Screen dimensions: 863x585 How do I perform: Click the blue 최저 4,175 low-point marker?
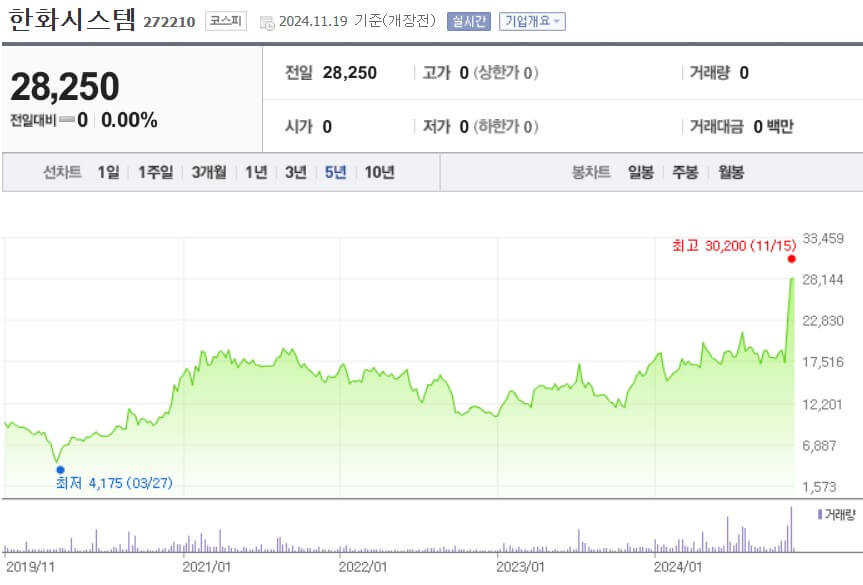(61, 469)
